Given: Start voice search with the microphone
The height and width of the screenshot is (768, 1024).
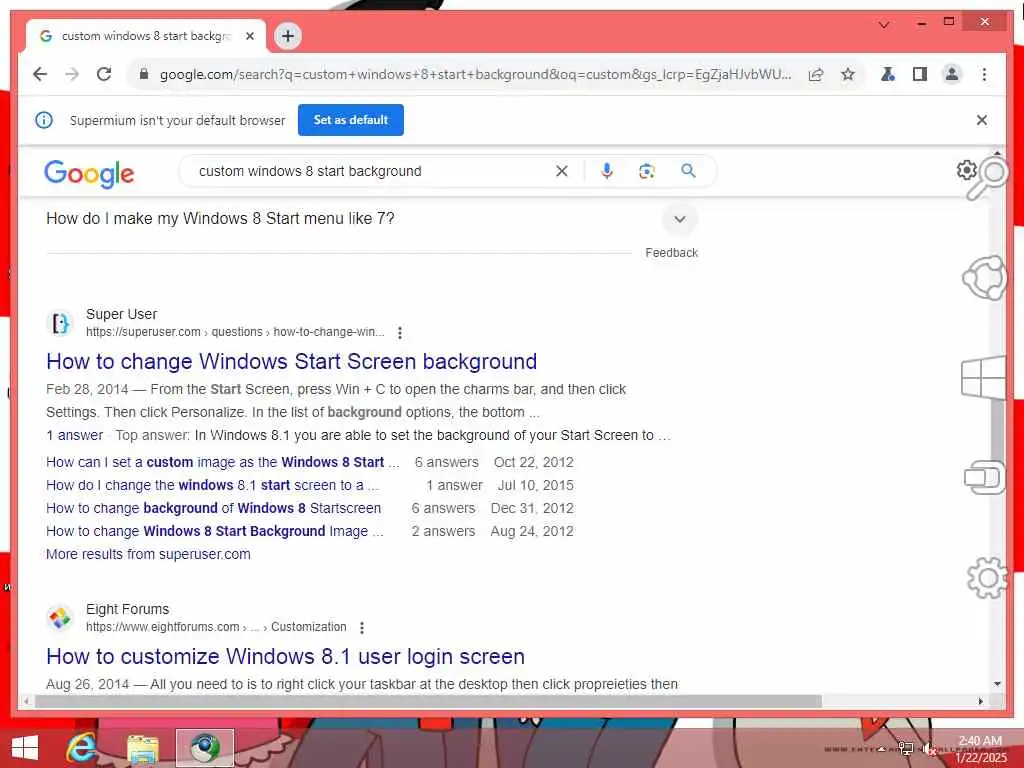Looking at the screenshot, I should (607, 171).
